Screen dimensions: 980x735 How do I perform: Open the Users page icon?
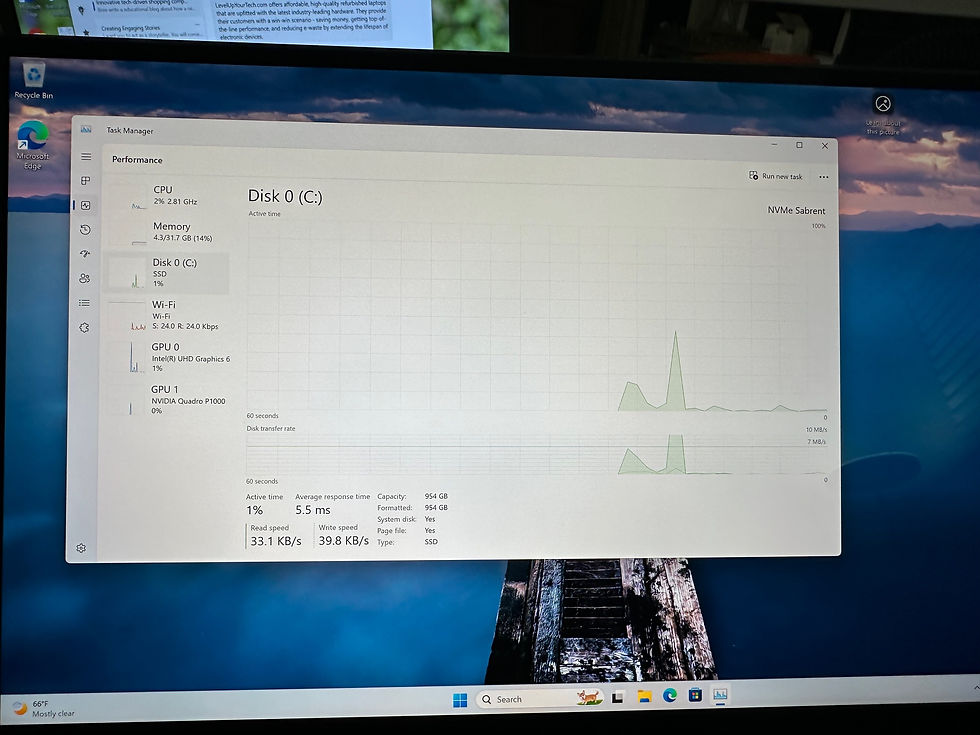click(x=85, y=279)
